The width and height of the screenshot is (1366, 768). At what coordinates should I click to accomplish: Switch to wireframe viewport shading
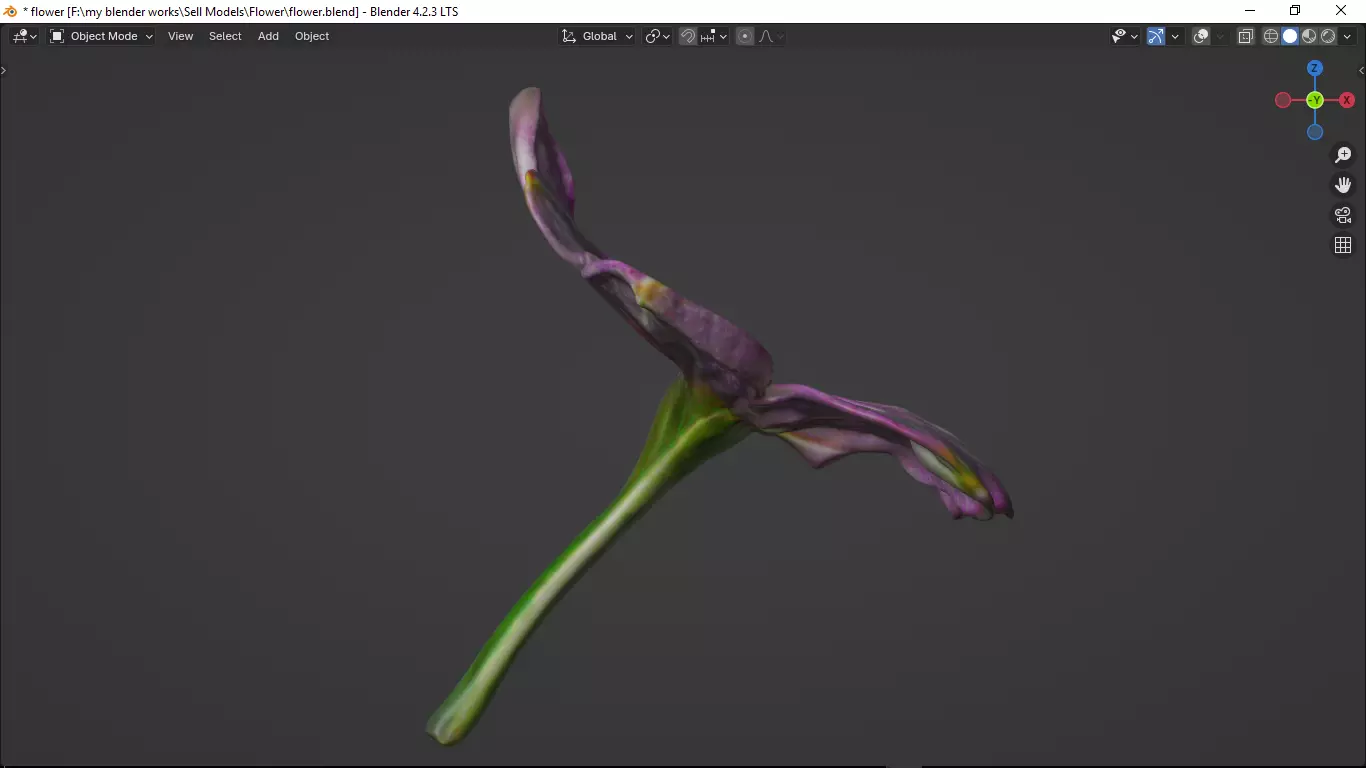click(1271, 36)
